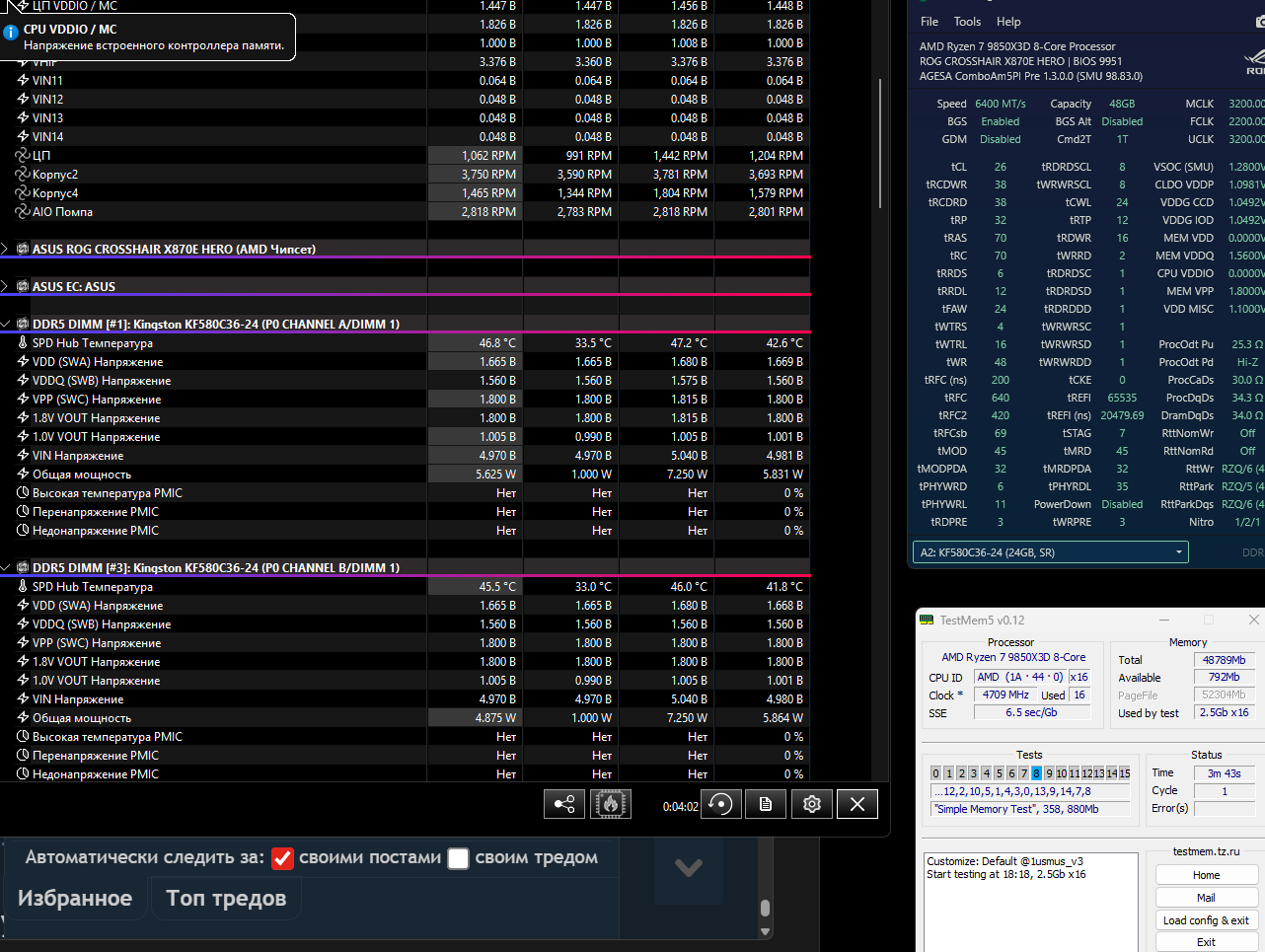Enable the своим тредом checkbox

click(458, 858)
